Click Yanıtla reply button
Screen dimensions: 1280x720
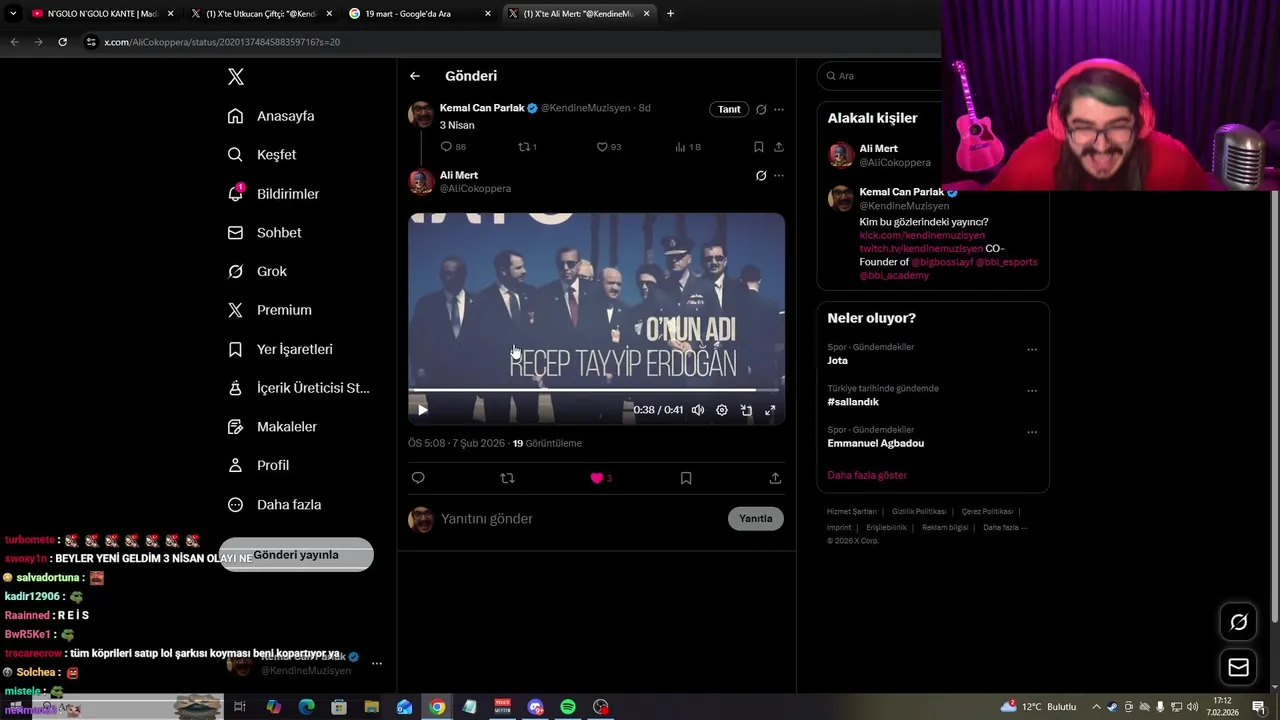(x=756, y=519)
